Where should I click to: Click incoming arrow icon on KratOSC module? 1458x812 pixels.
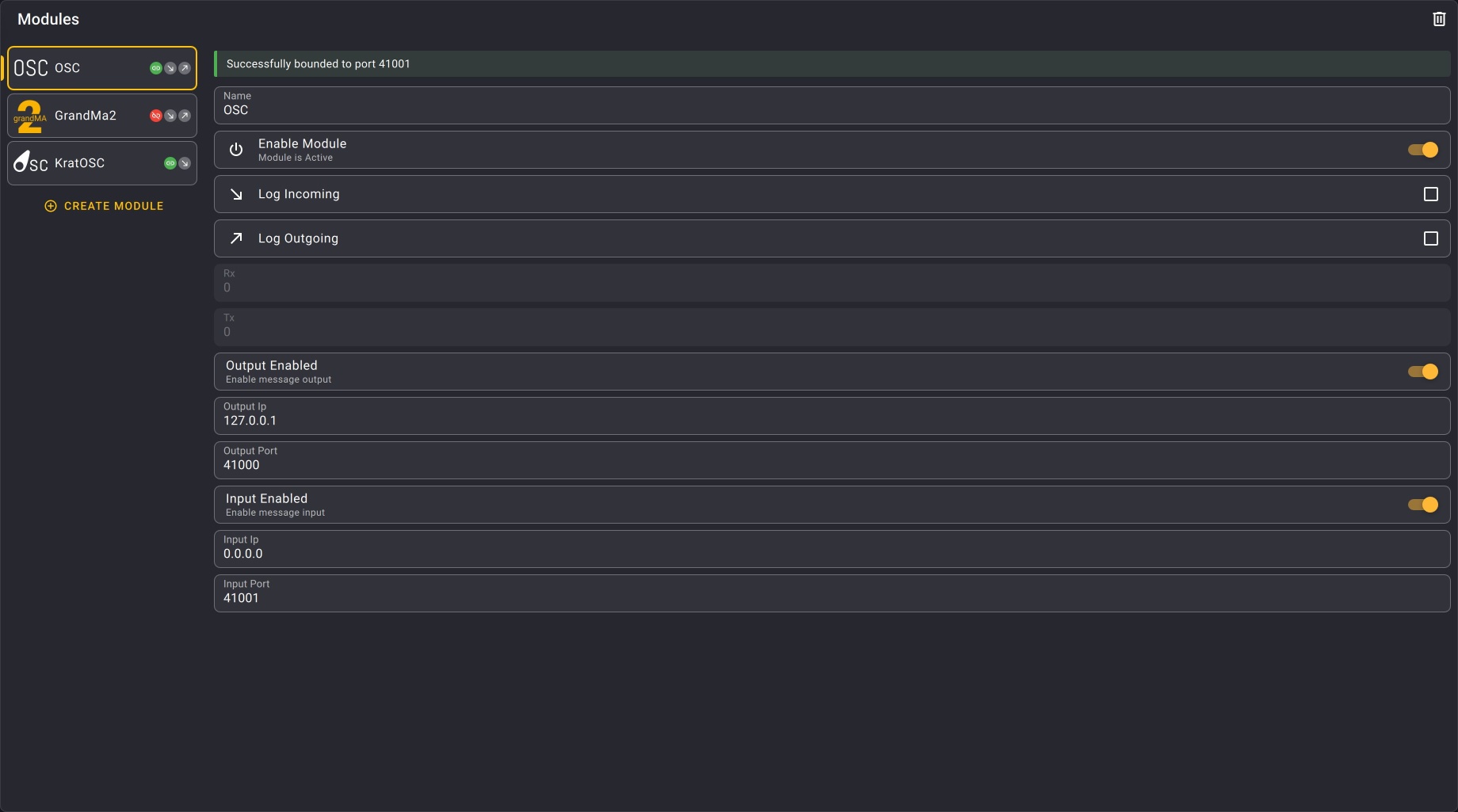click(185, 163)
